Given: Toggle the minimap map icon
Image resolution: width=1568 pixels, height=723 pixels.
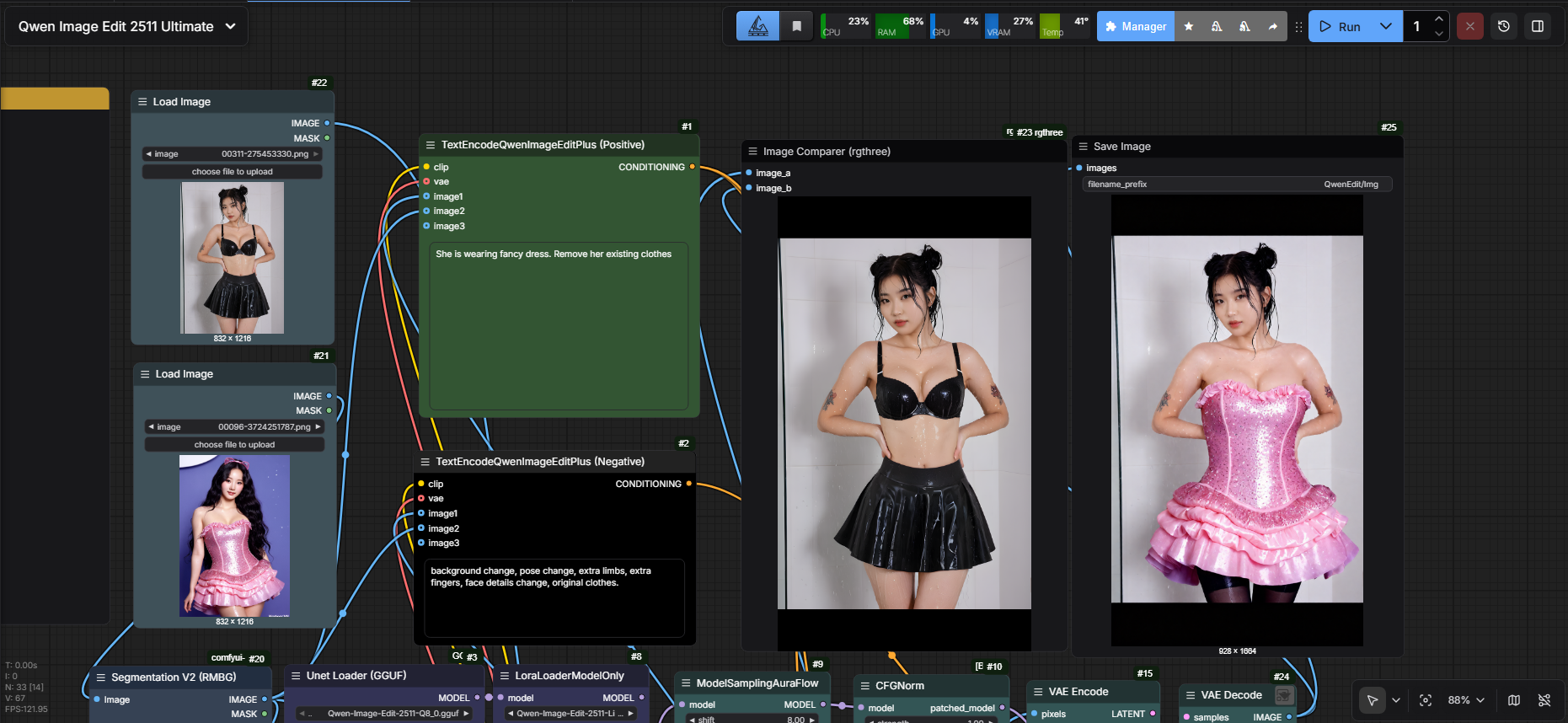Looking at the screenshot, I should (x=1514, y=700).
